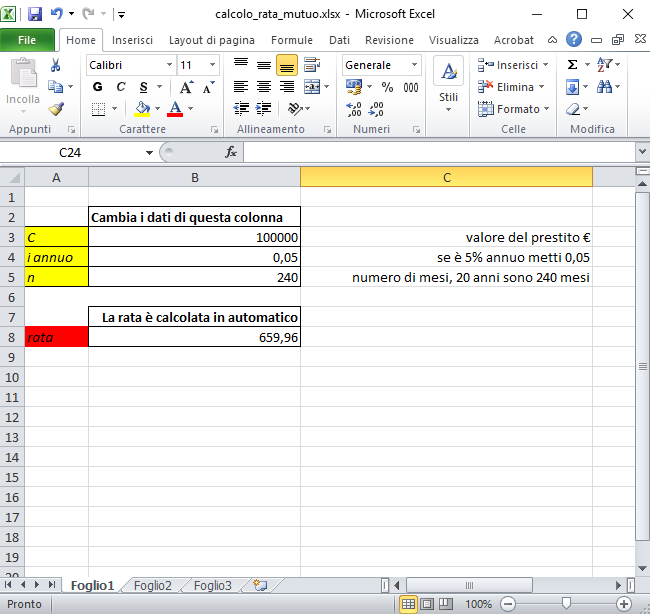Expand the Inserisci cells dropdown
650x614 pixels.
pos(545,65)
